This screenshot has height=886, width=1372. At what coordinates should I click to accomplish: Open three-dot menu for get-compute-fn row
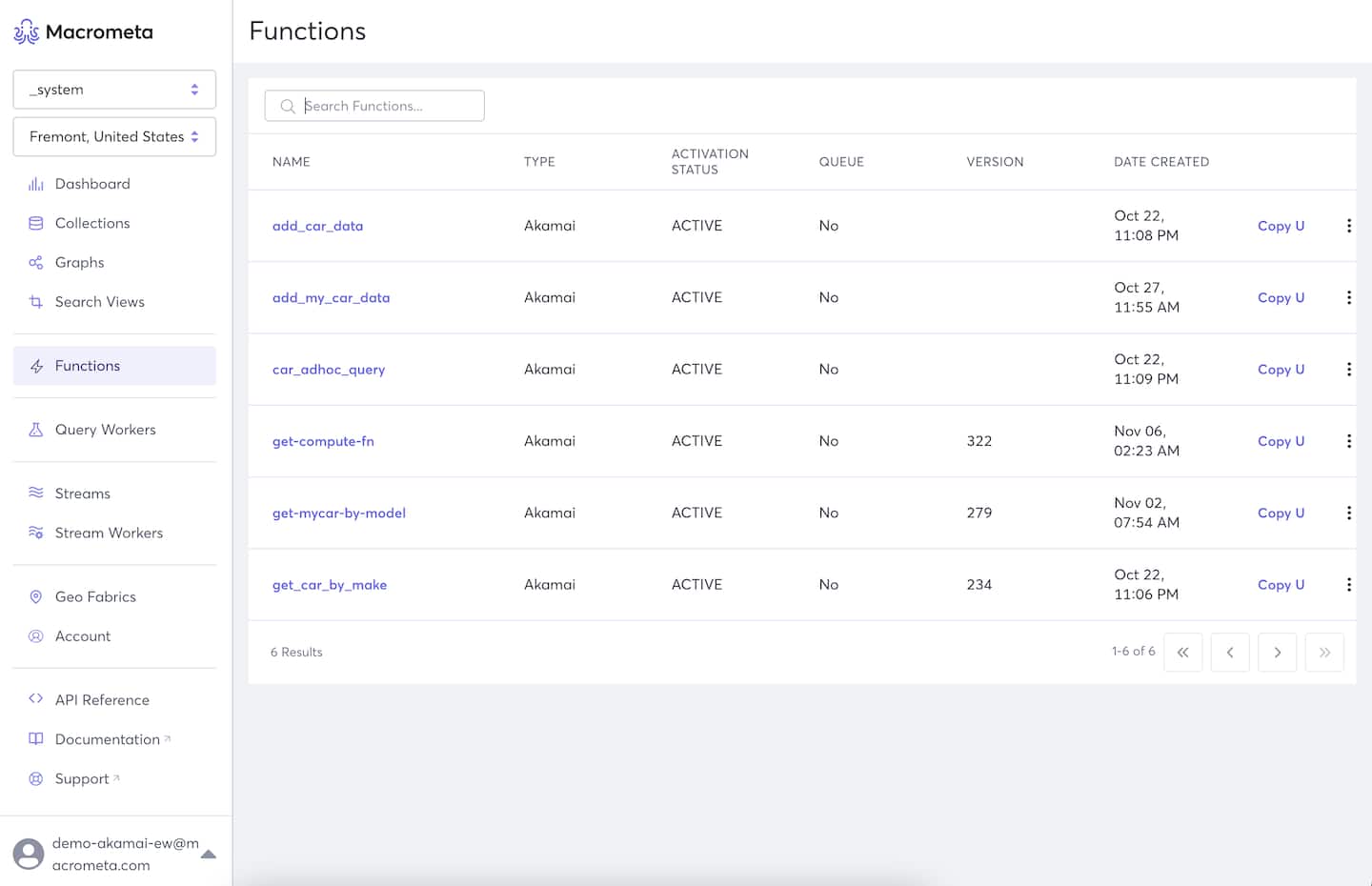[1348, 441]
